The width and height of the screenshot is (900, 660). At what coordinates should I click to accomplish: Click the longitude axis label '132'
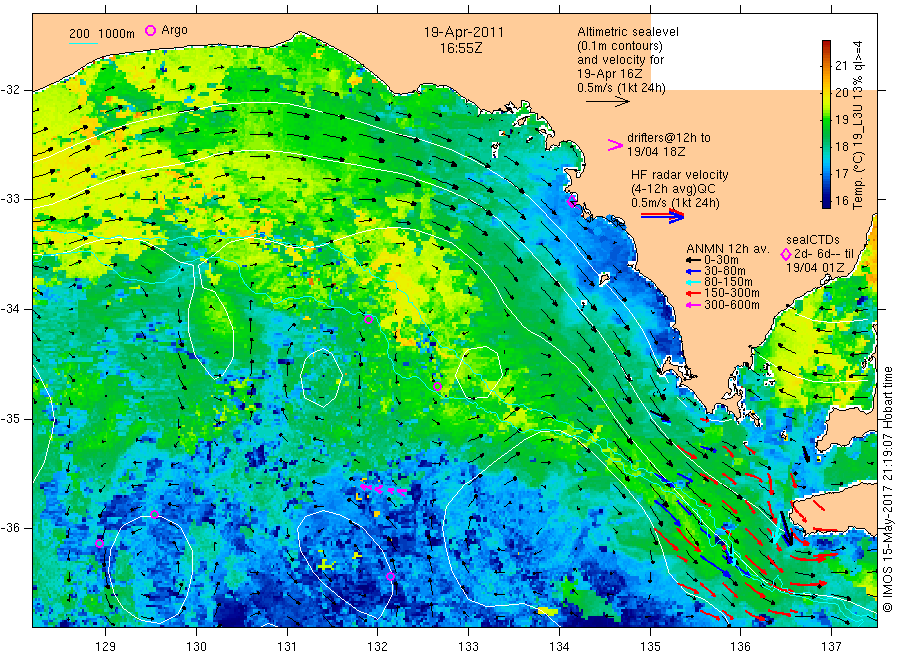pos(378,647)
